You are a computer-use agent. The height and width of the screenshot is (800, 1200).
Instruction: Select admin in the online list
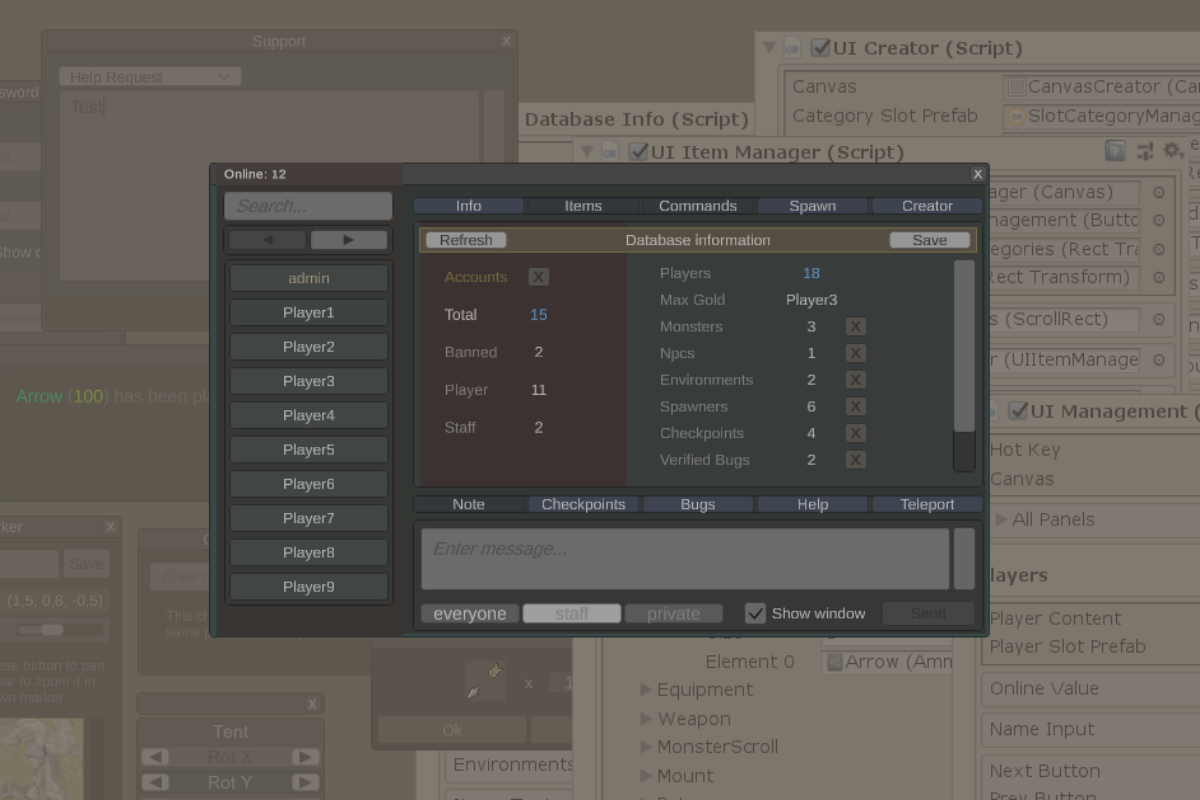pyautogui.click(x=308, y=278)
